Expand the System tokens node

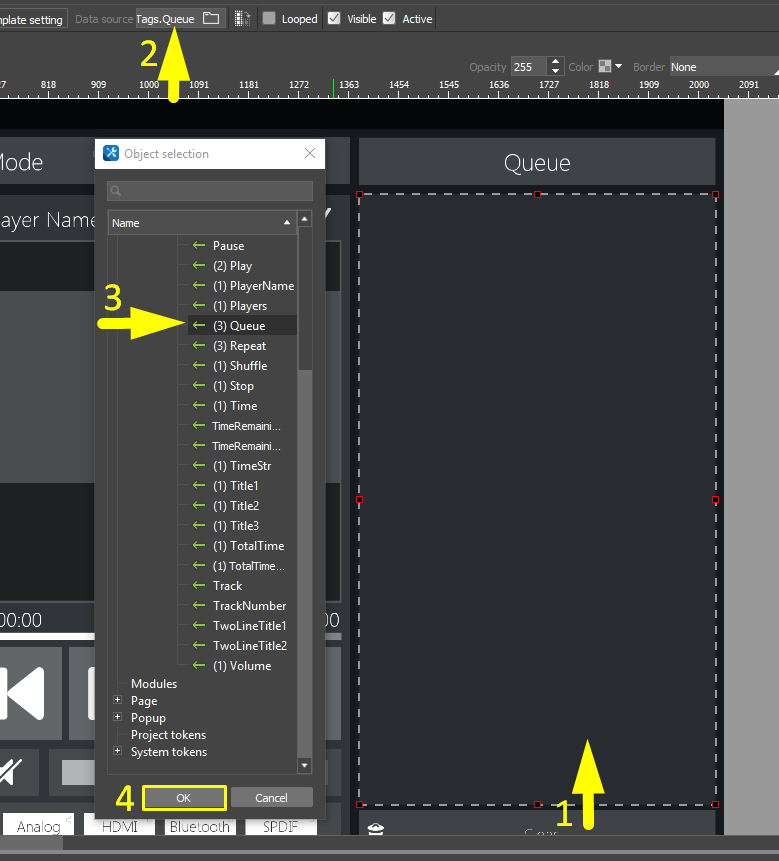pyautogui.click(x=118, y=752)
